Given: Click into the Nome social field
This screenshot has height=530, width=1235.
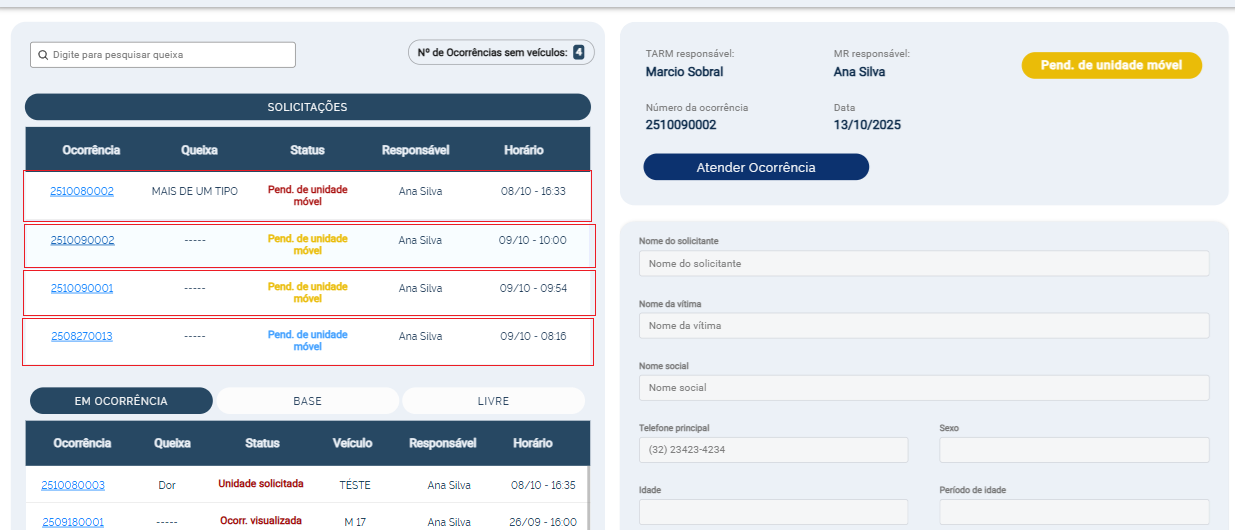Looking at the screenshot, I should [923, 388].
